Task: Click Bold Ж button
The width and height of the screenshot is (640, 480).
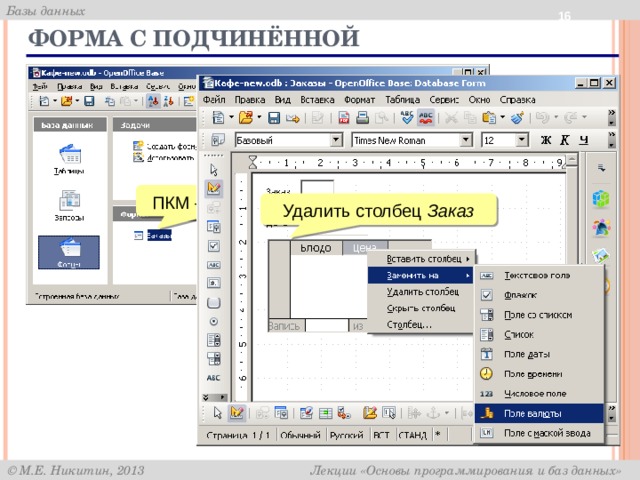Action: tap(546, 140)
